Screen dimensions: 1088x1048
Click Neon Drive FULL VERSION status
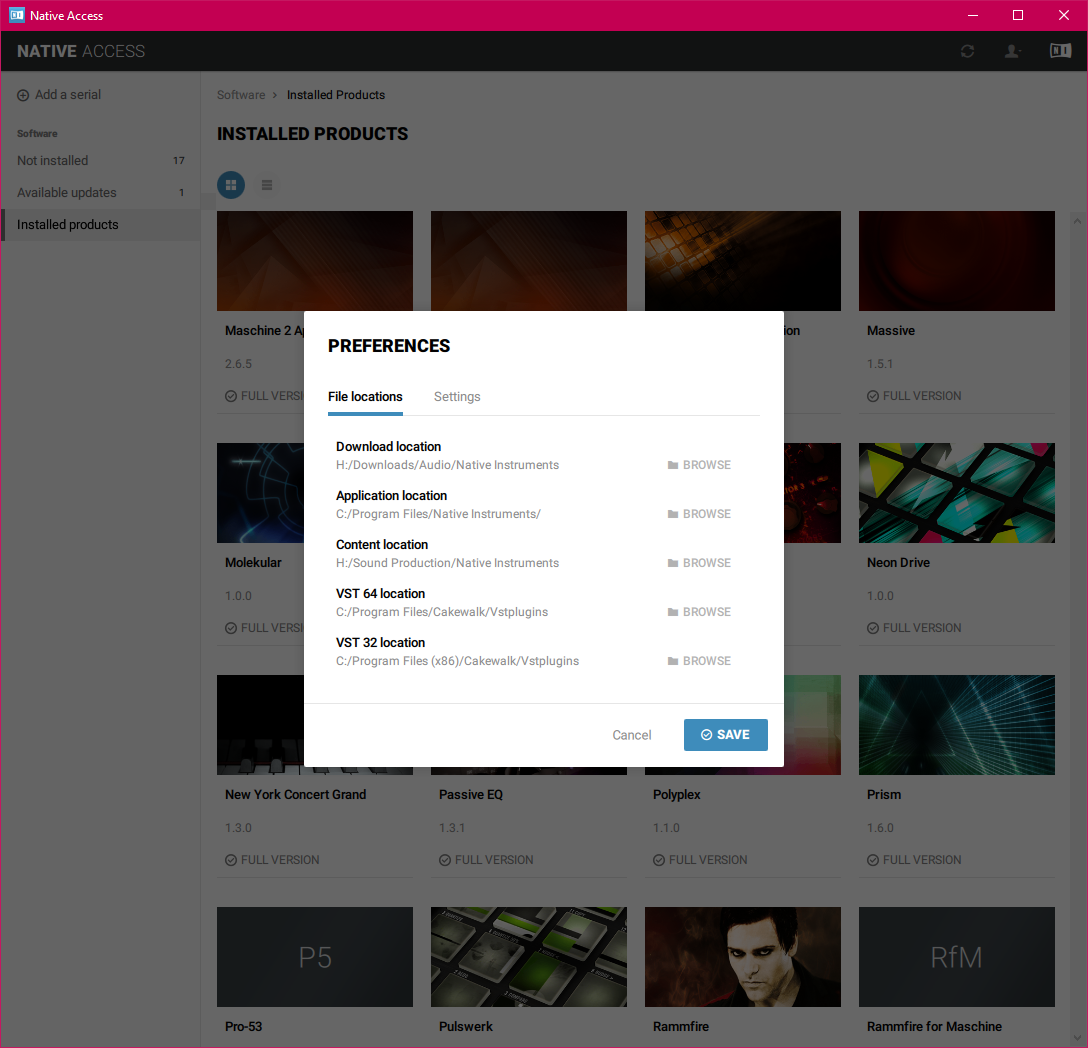tap(914, 628)
